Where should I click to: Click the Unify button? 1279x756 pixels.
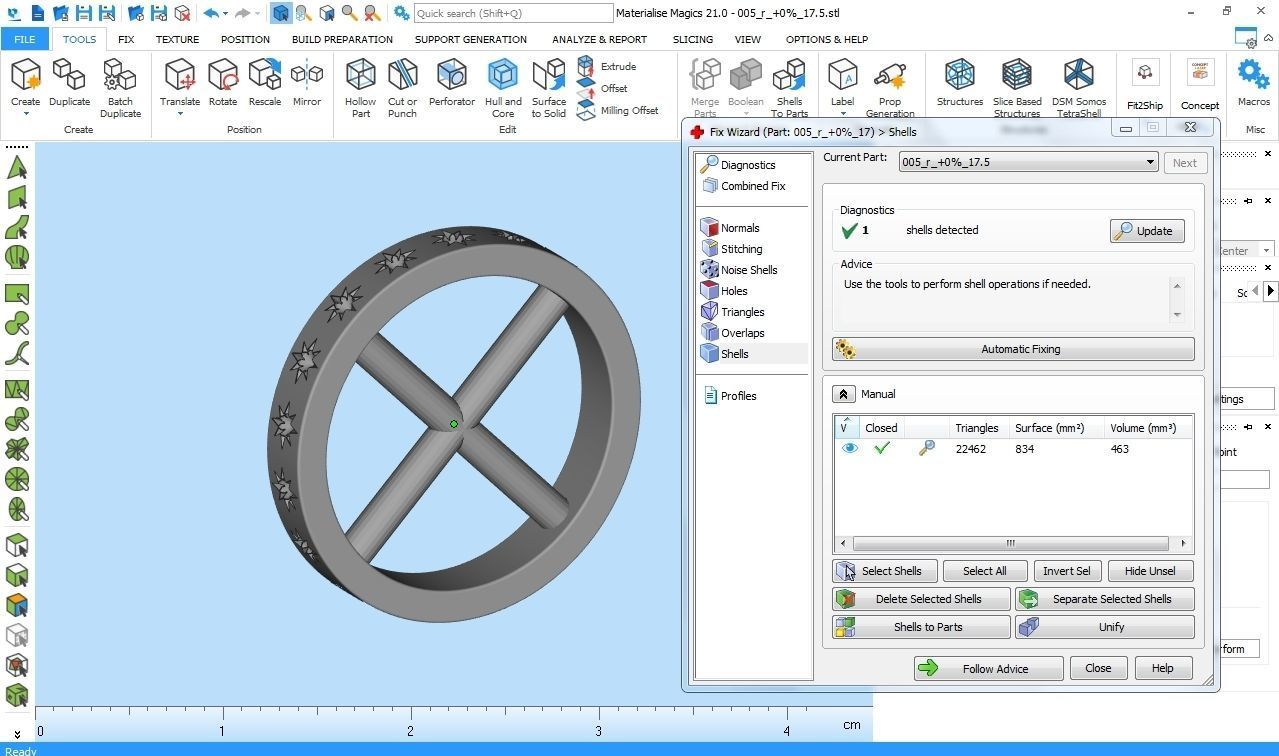tap(1105, 627)
